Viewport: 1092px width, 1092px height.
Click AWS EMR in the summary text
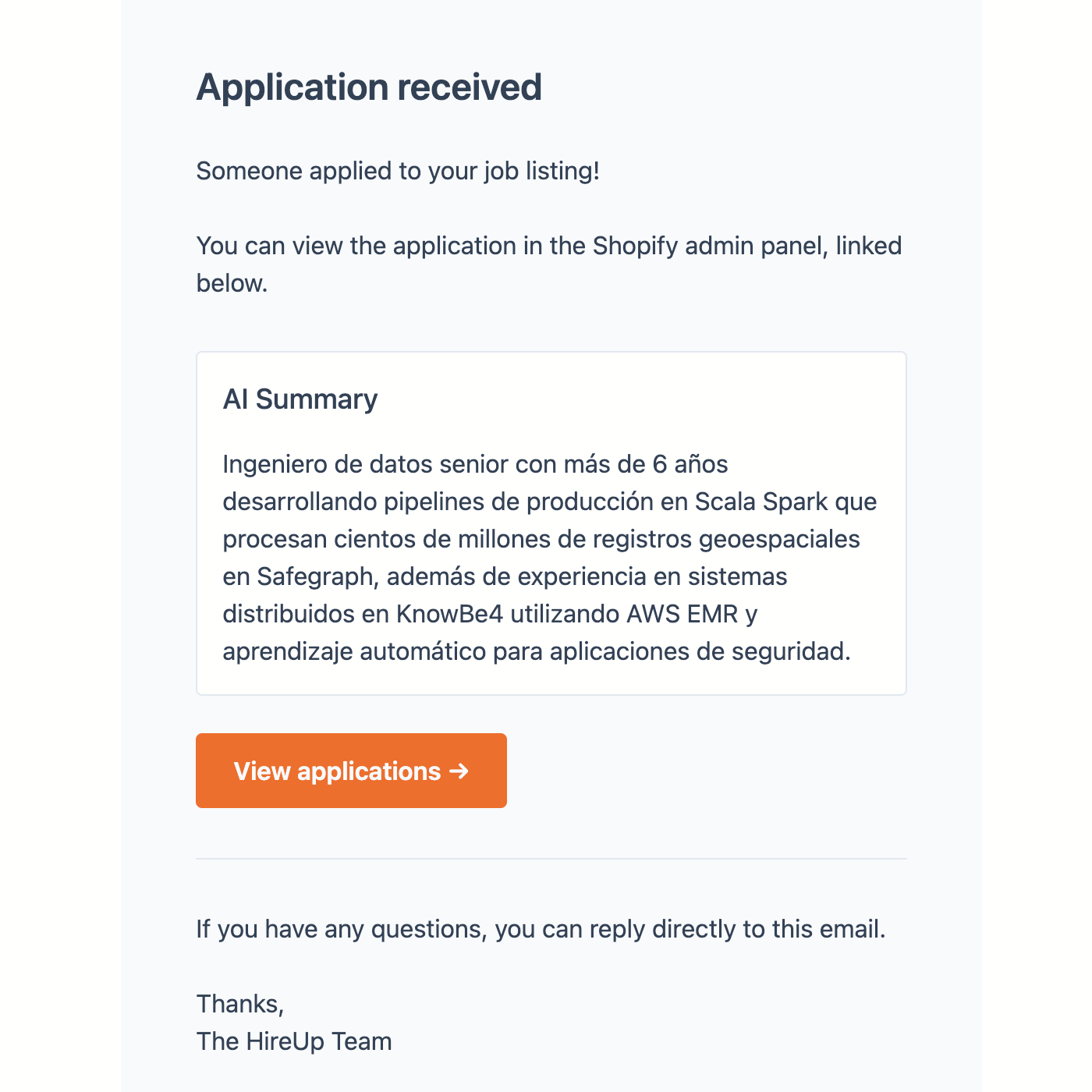[x=682, y=614]
